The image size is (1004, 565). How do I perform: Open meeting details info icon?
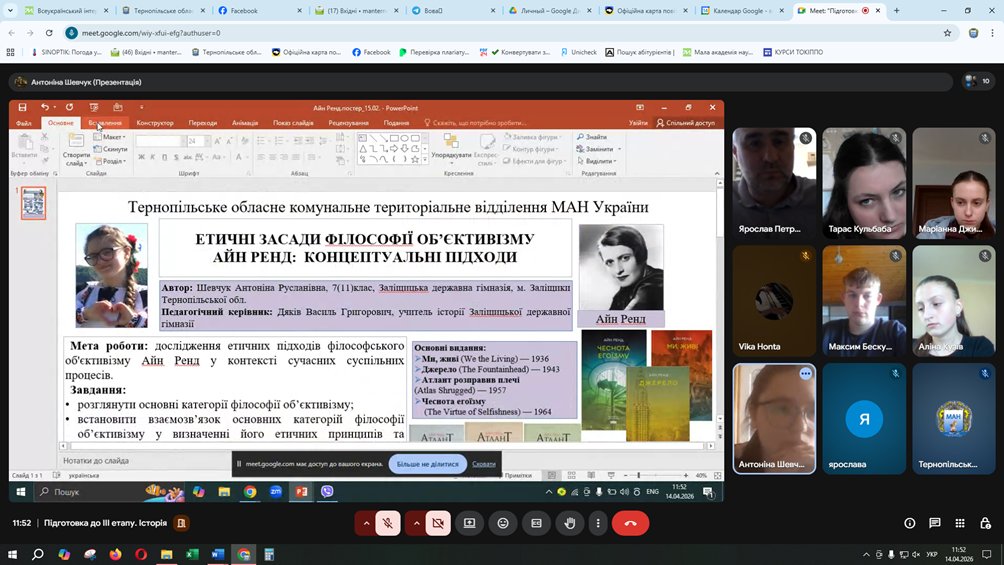(x=910, y=523)
